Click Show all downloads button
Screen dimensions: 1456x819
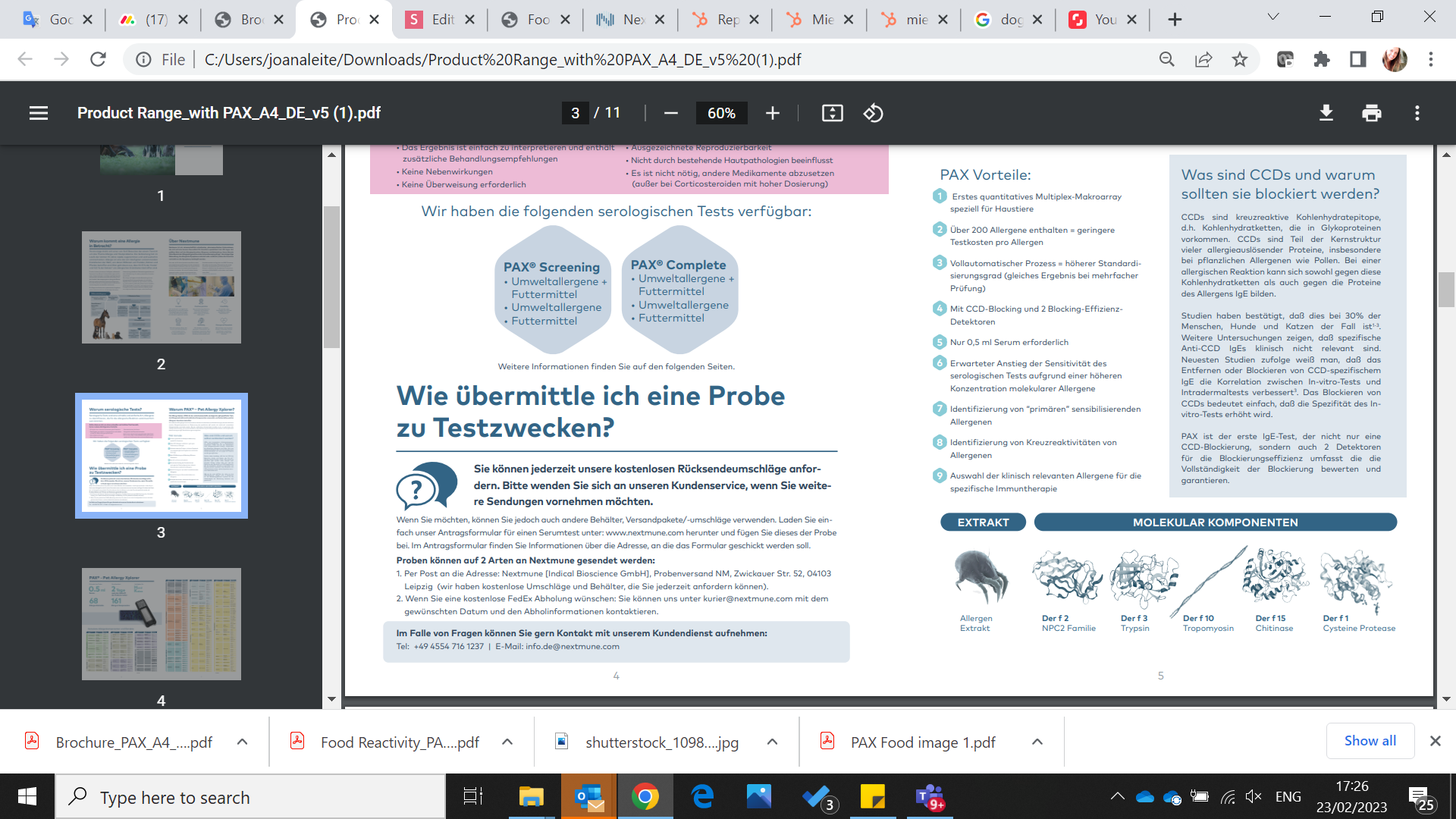tap(1370, 741)
